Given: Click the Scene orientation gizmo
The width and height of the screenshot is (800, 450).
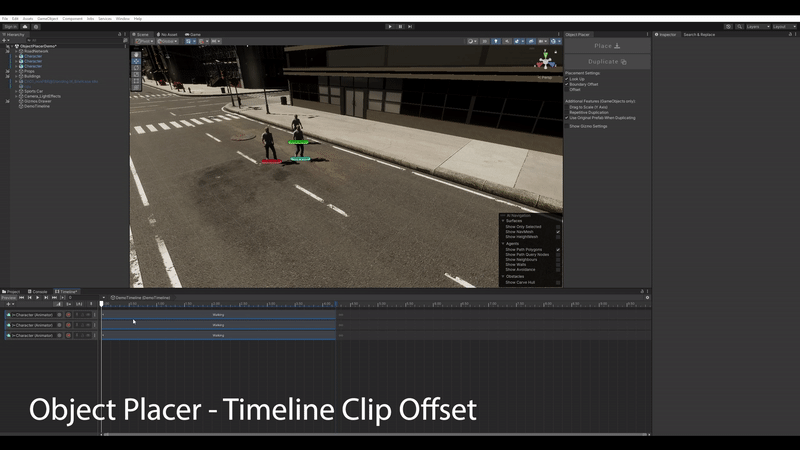Looking at the screenshot, I should 545,61.
